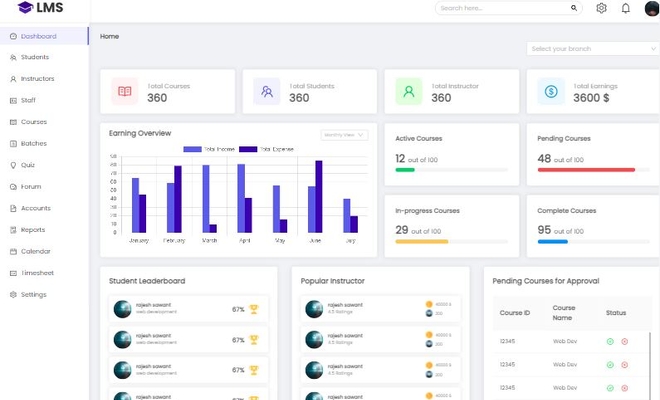The height and width of the screenshot is (400, 660).
Task: Approve the first pending course with green check
Action: click(610, 342)
